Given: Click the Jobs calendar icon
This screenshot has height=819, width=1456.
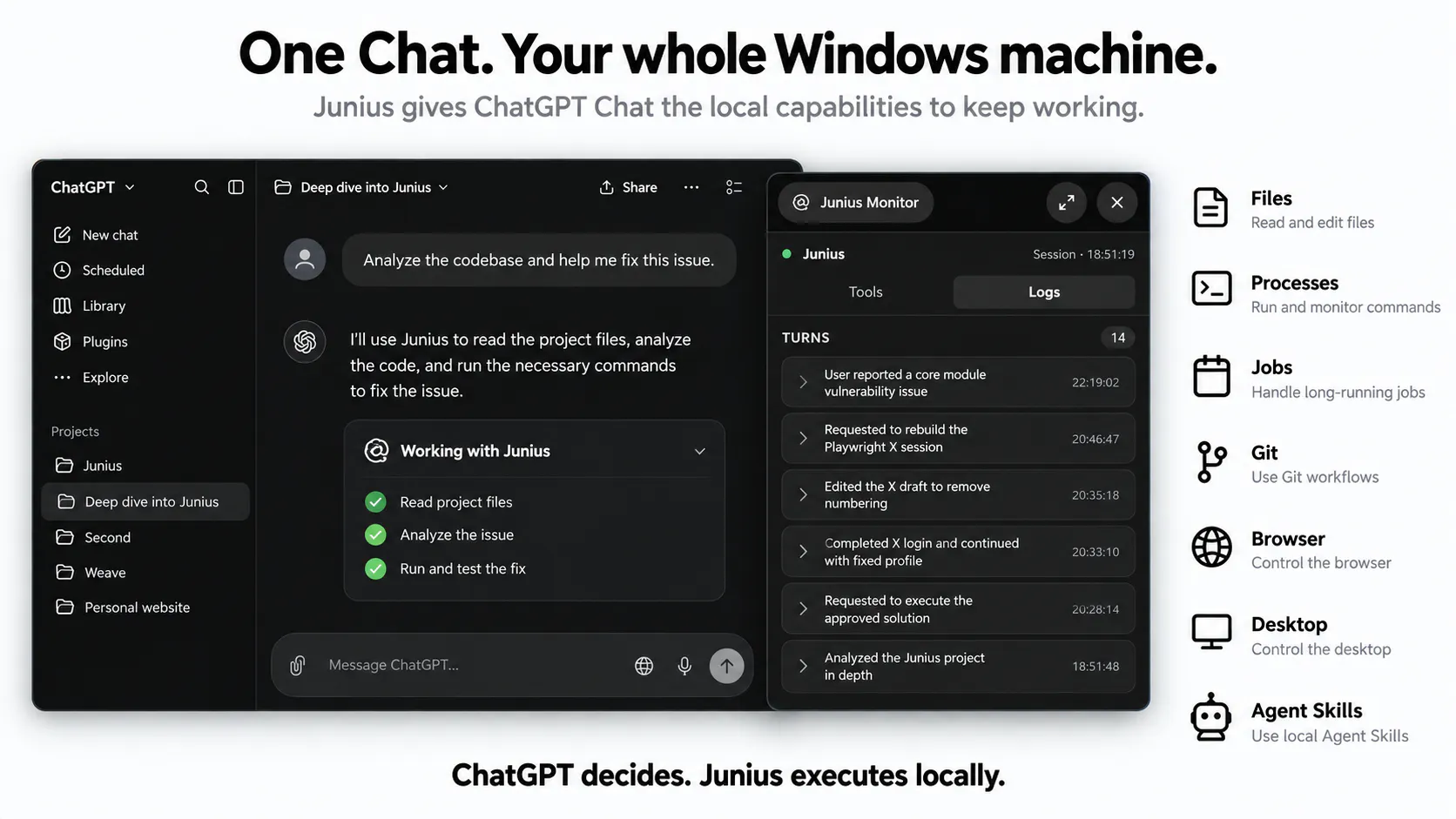Looking at the screenshot, I should tap(1211, 376).
